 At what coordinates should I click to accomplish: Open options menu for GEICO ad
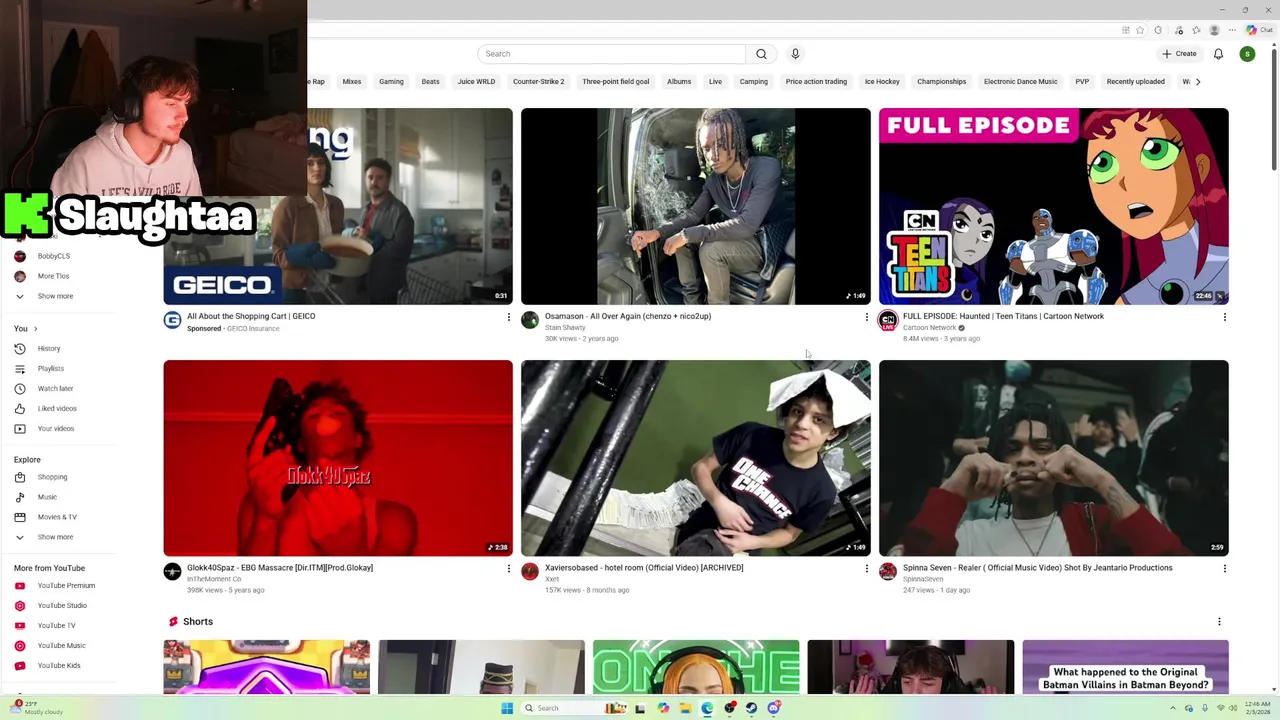(508, 317)
